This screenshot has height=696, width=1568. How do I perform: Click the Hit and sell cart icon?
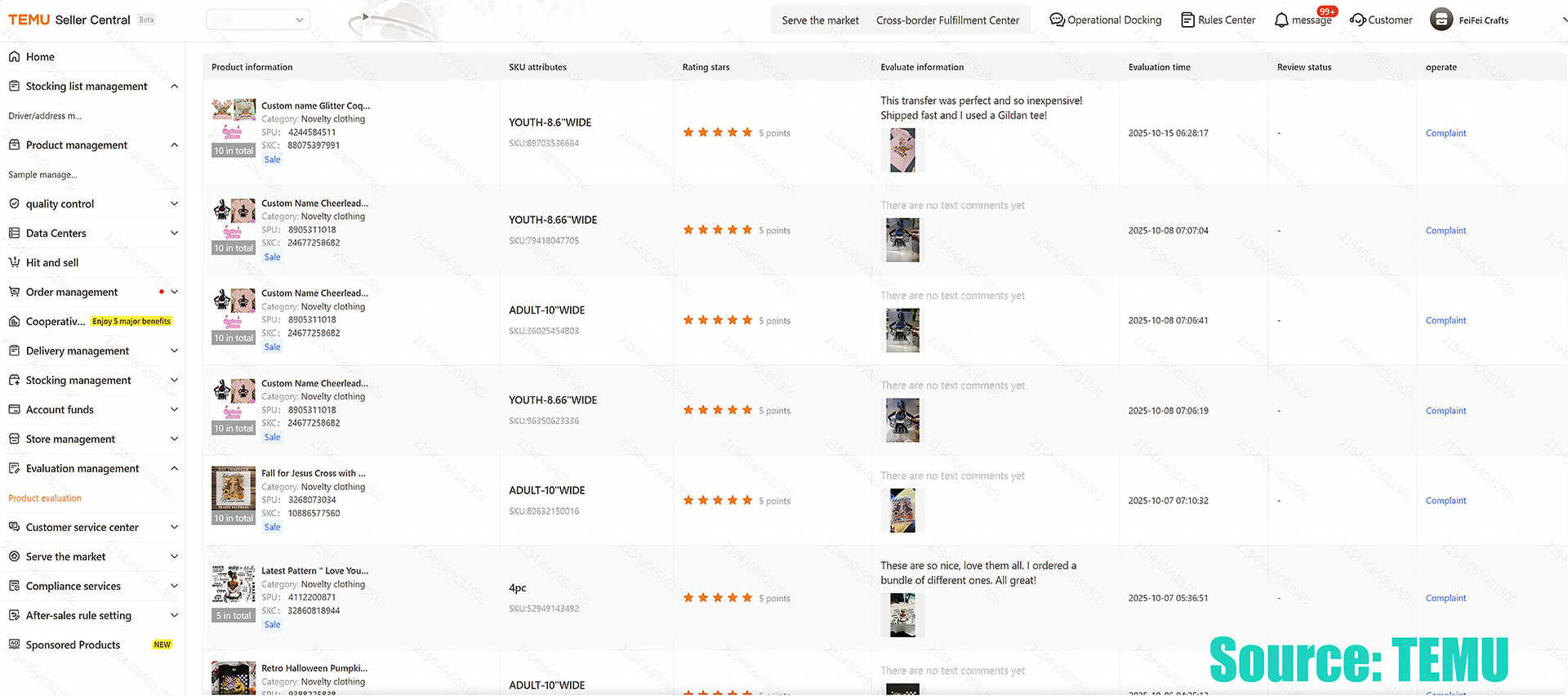[x=14, y=263]
